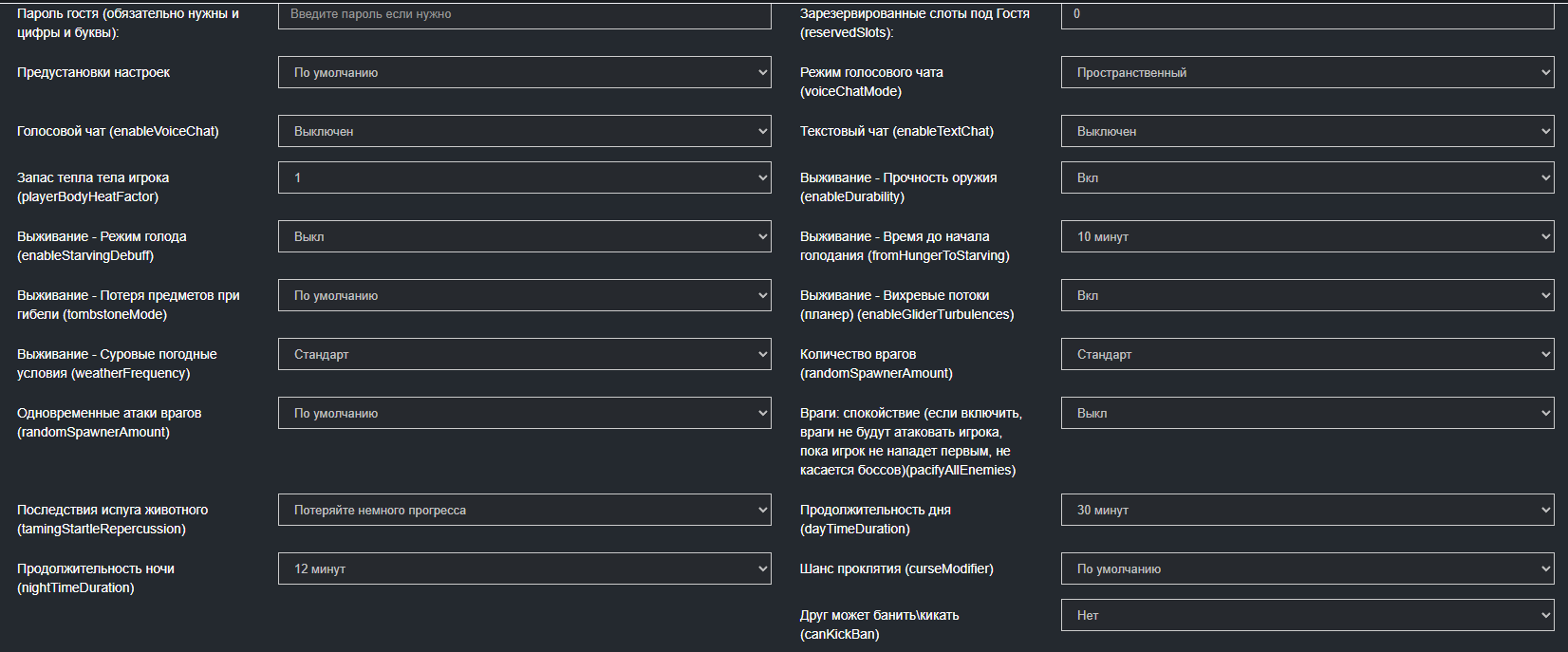1568x652 pixels.
Task: Expand the dayTimeDuration dropdown
Action: 1306,511
